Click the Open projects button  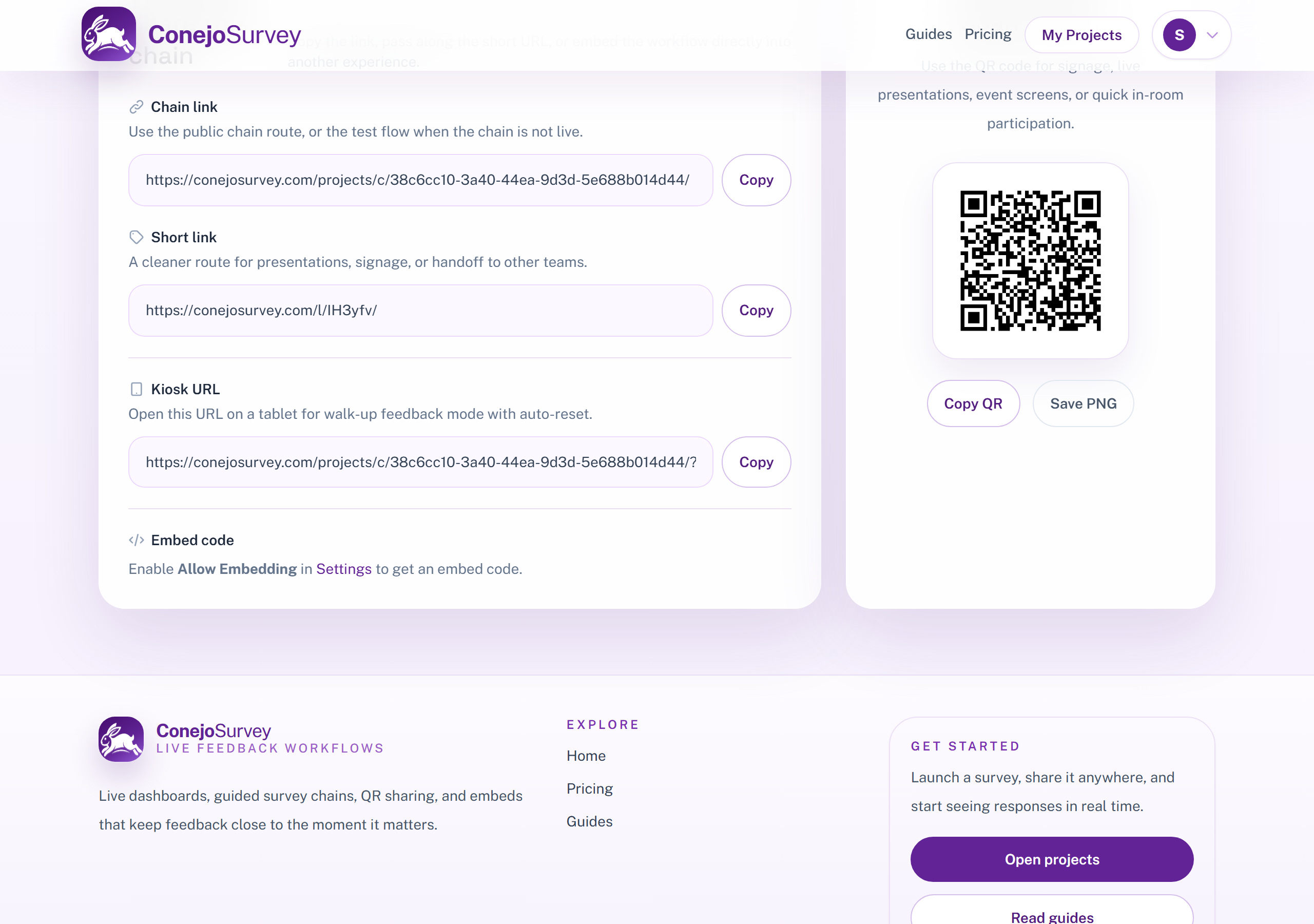coord(1051,859)
